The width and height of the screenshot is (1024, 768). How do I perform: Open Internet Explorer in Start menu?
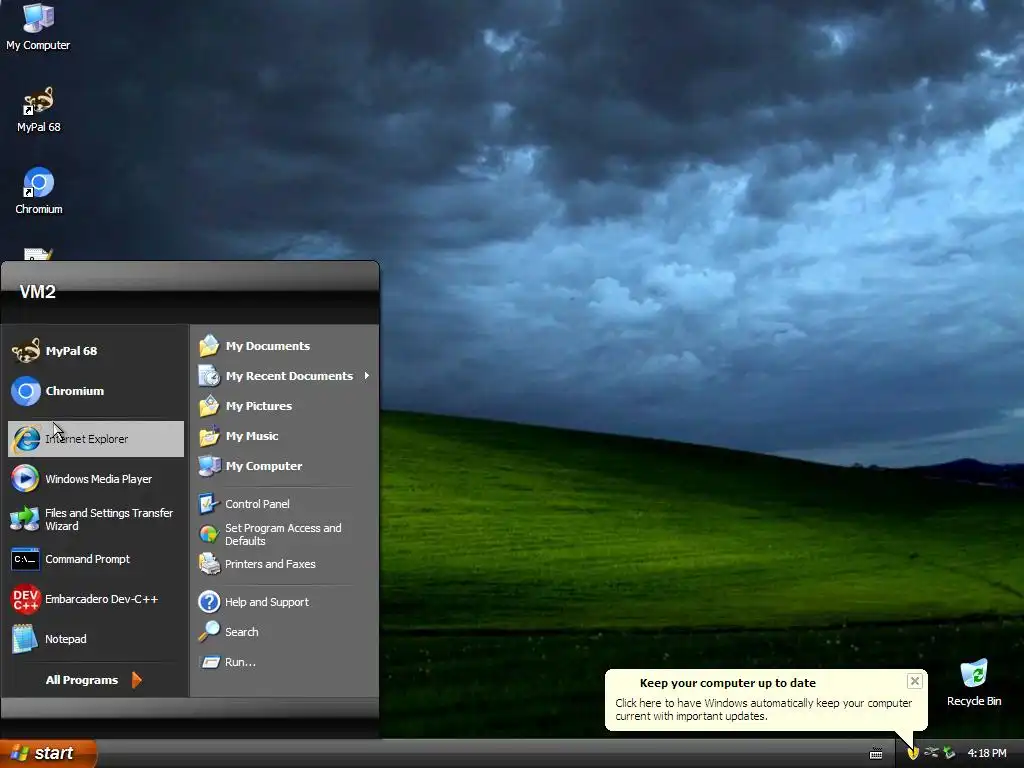click(x=95, y=439)
